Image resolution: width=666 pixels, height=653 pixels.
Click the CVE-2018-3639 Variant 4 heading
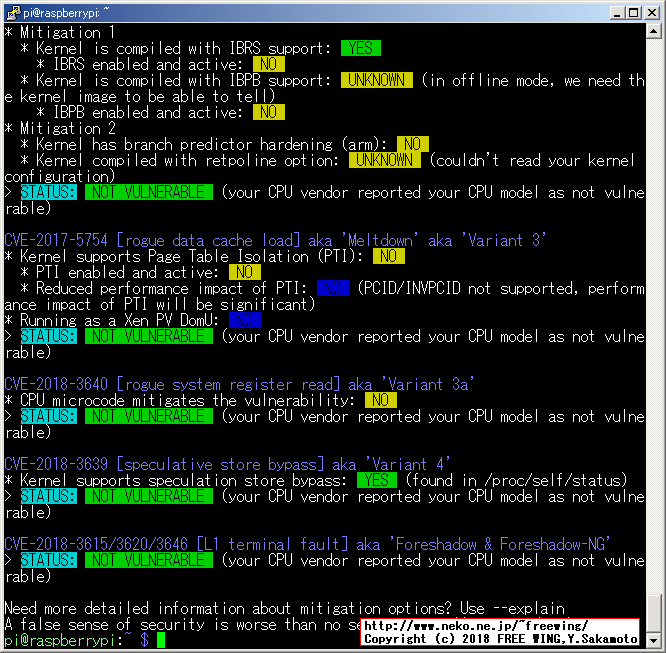click(x=227, y=464)
